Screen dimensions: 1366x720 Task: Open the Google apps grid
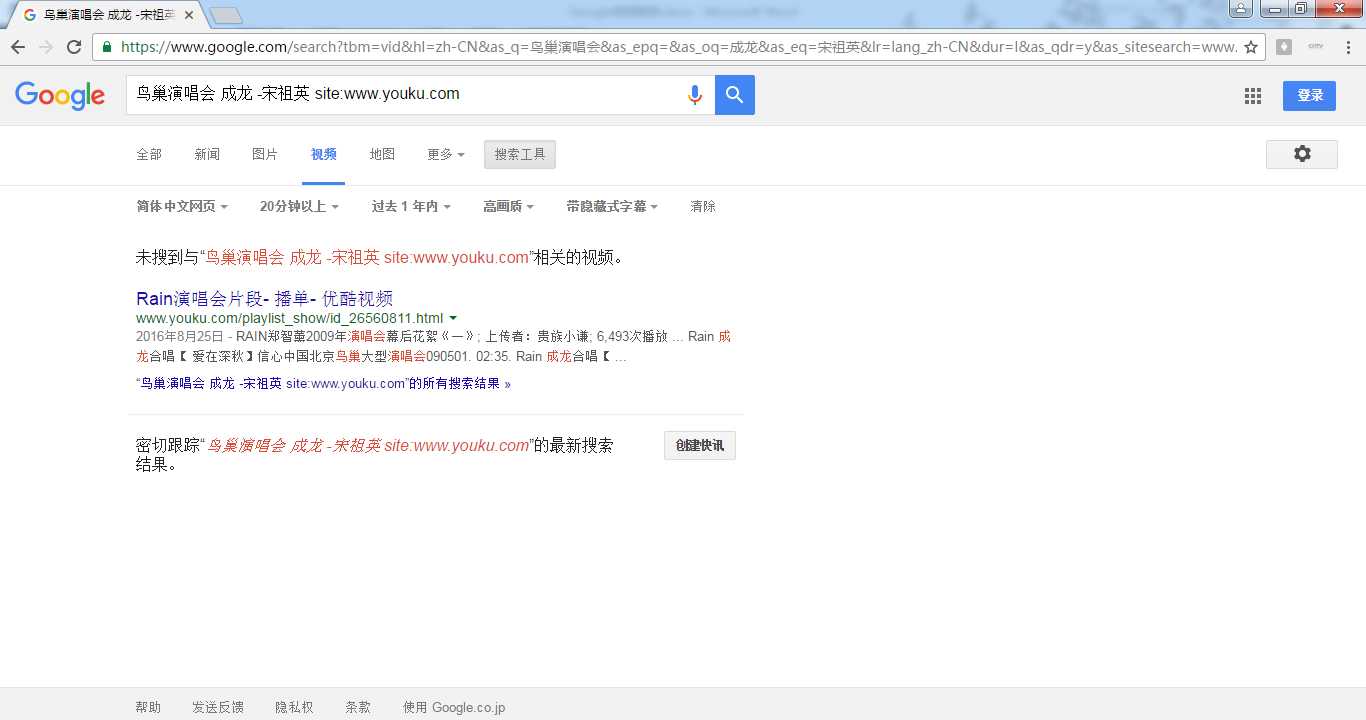click(1252, 96)
